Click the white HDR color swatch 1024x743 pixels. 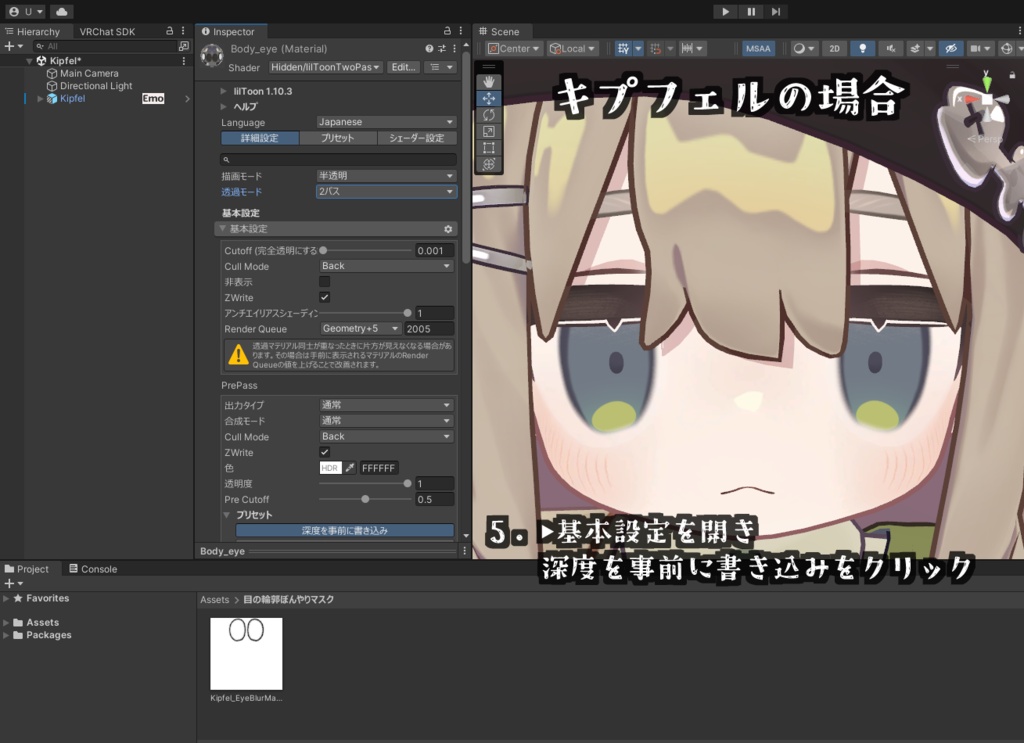click(330, 467)
